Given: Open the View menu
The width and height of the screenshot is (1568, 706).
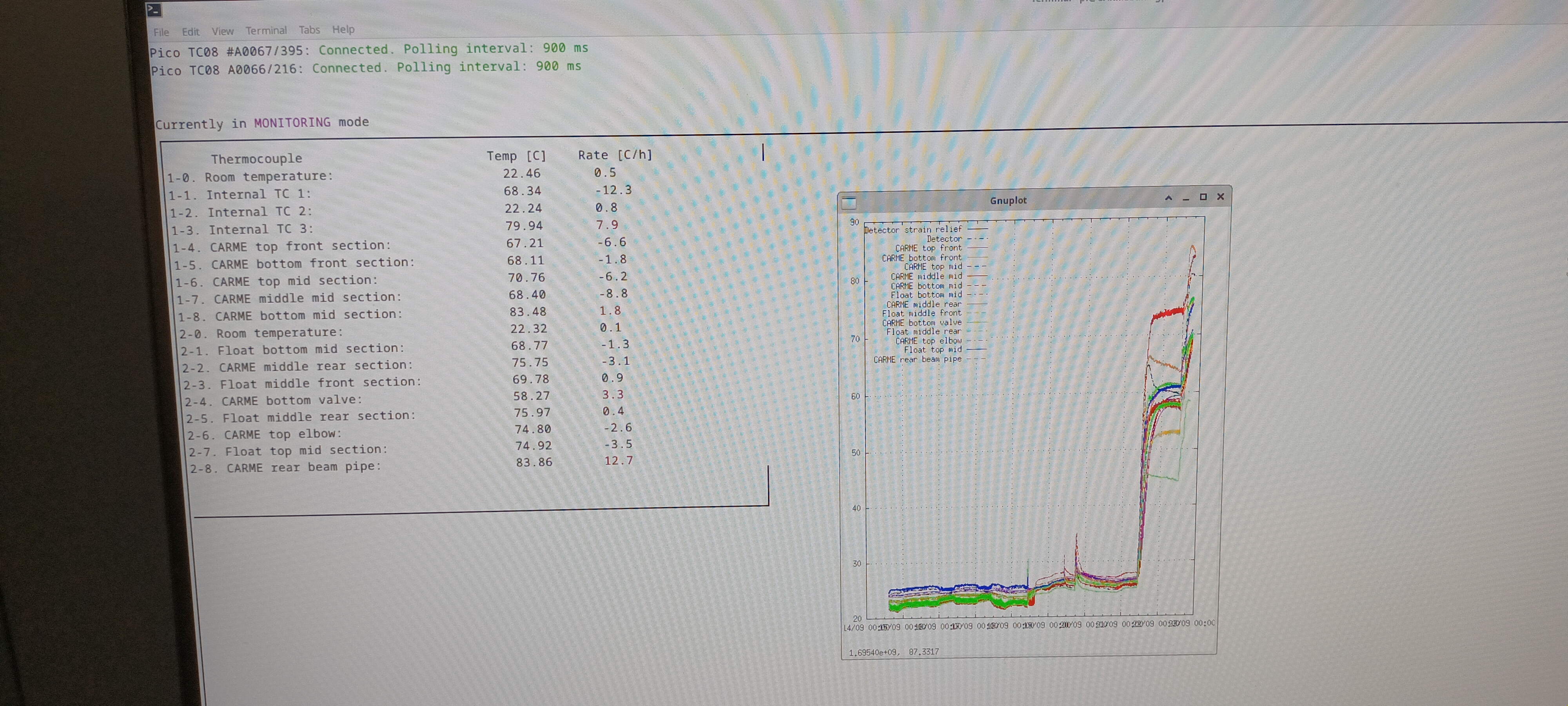Looking at the screenshot, I should click(222, 31).
